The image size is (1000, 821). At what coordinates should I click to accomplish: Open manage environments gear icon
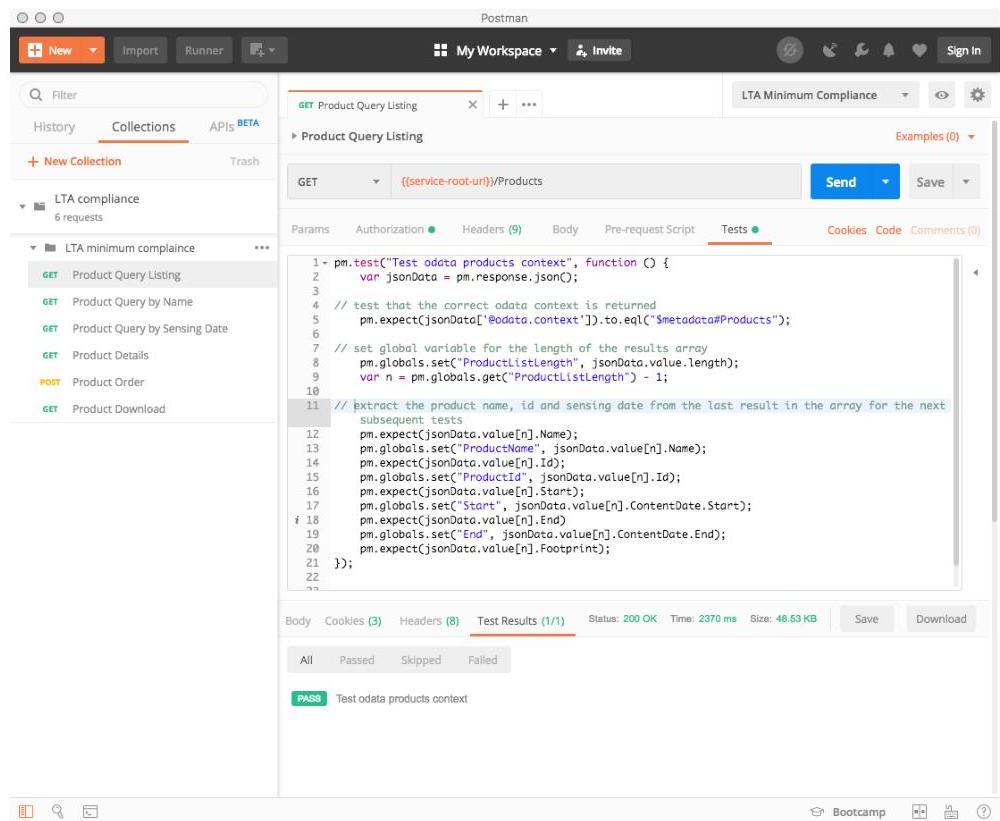(977, 95)
